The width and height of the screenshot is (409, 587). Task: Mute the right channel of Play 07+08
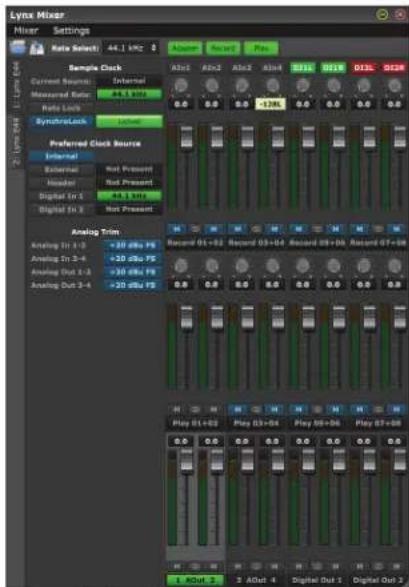396,409
